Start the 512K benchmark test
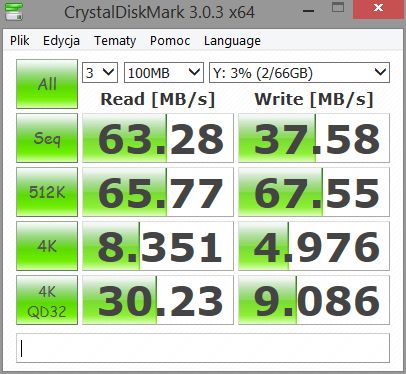This screenshot has width=406, height=374. click(x=47, y=192)
